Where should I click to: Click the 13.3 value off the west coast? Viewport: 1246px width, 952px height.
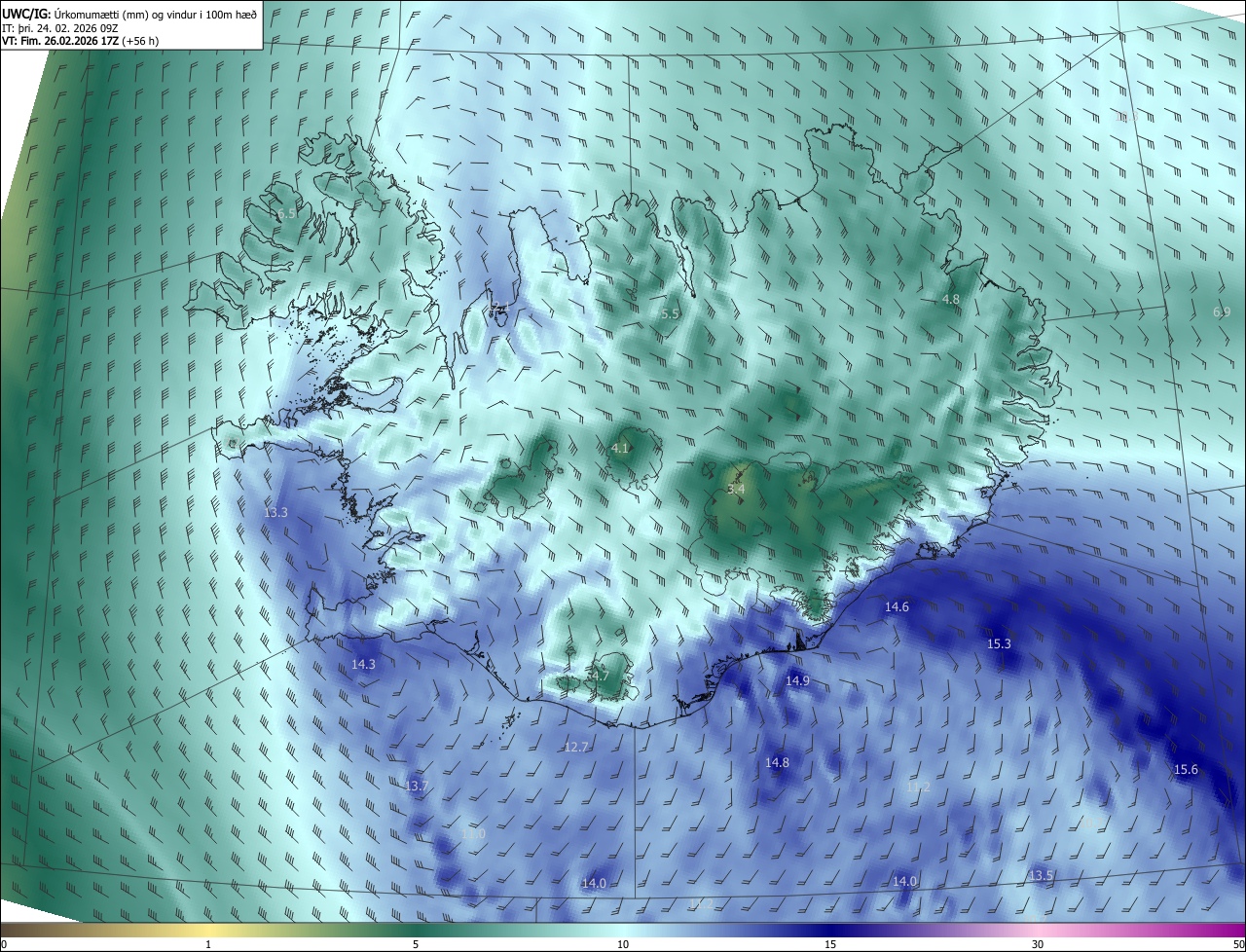pos(275,512)
